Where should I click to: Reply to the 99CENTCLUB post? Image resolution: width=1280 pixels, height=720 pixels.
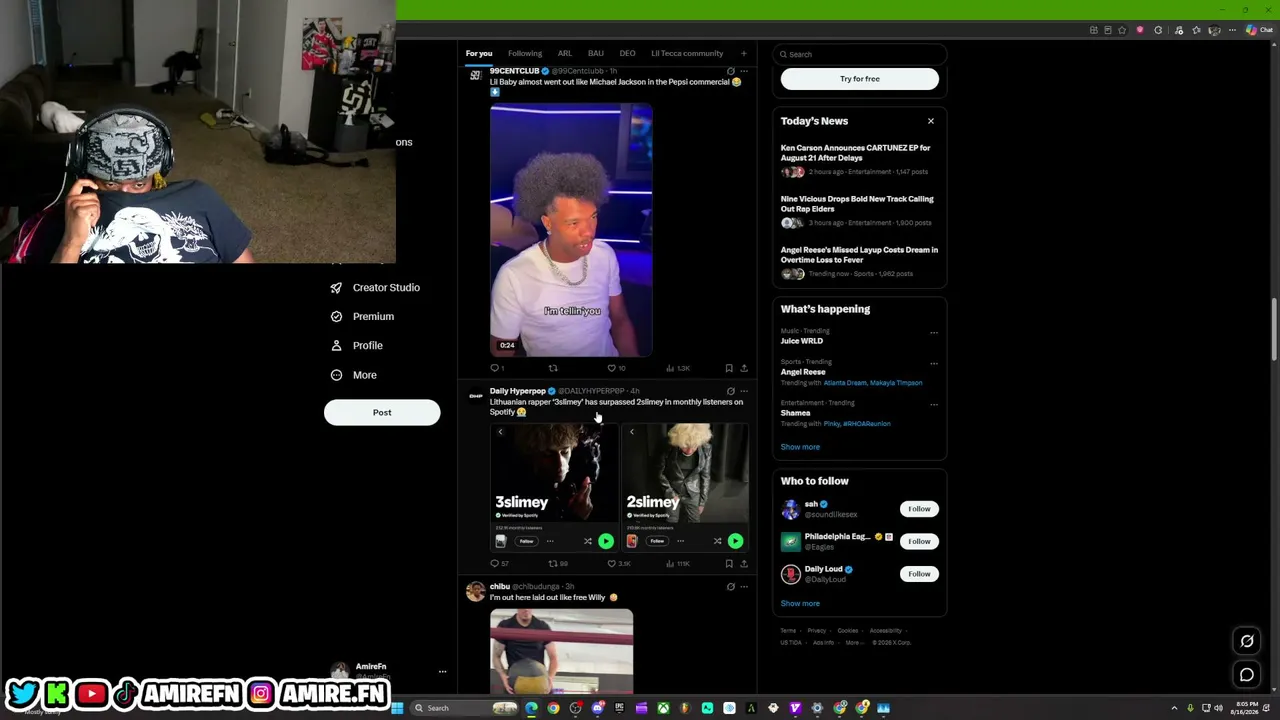click(496, 368)
